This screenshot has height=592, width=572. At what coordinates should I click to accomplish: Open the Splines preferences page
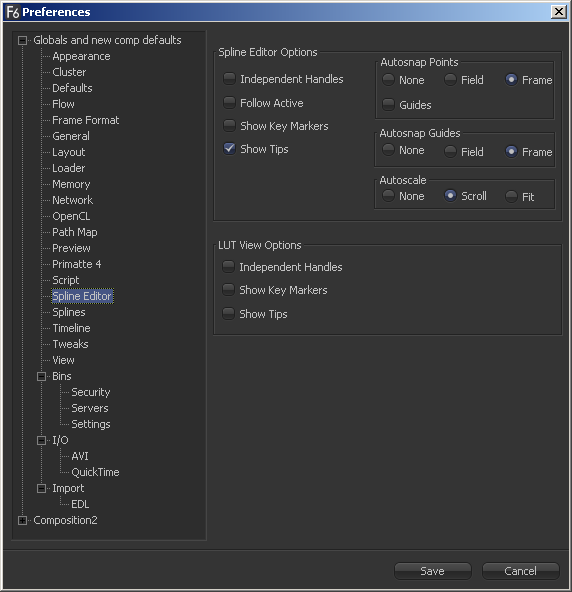click(69, 312)
